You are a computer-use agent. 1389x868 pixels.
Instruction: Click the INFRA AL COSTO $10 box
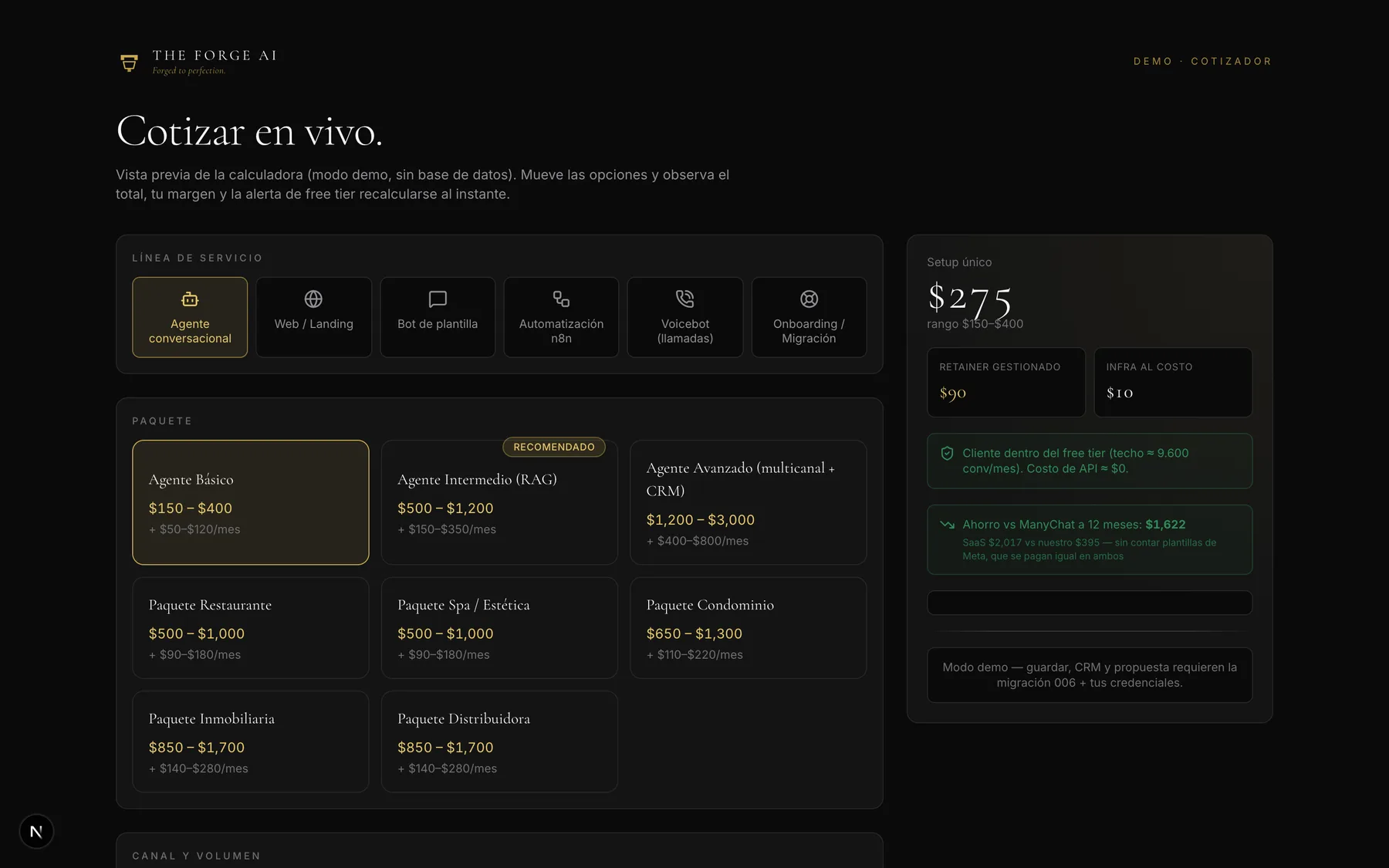click(x=1173, y=383)
